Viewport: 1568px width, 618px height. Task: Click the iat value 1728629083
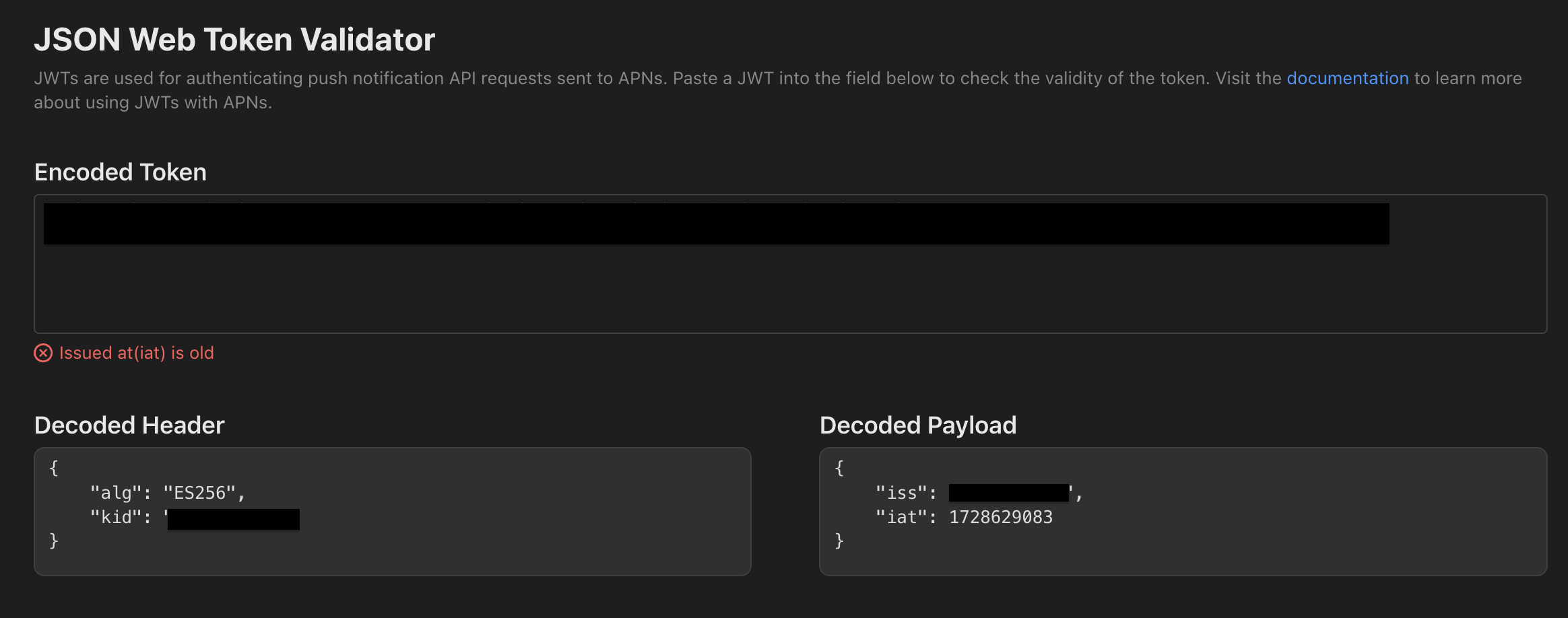tap(1000, 517)
